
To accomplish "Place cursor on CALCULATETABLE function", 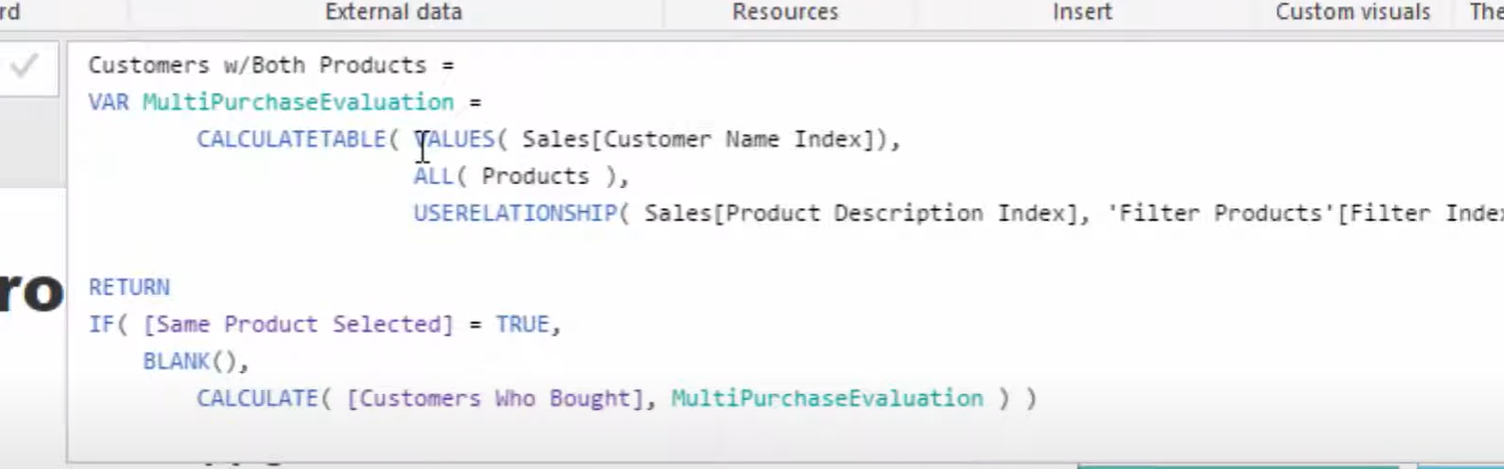I will click(x=291, y=139).
